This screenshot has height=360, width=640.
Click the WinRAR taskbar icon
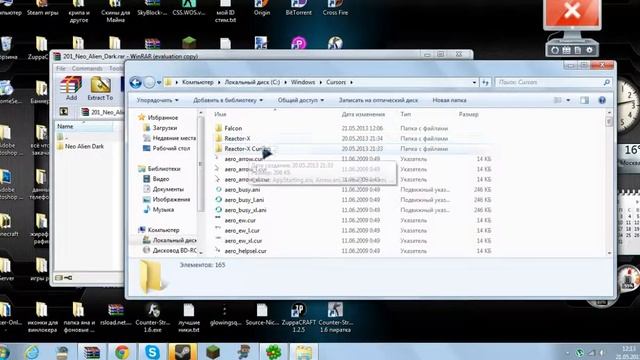(x=91, y=351)
